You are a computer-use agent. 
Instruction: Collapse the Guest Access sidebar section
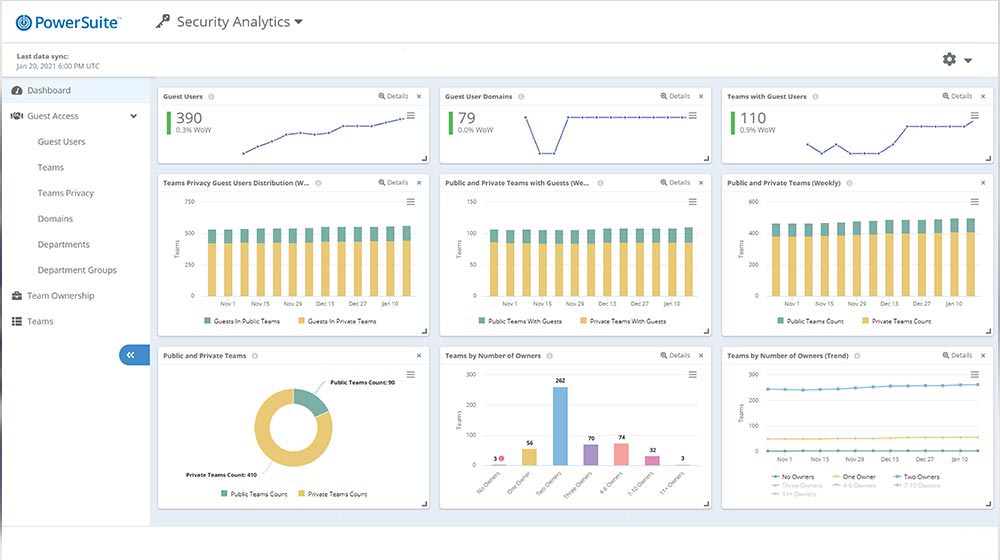coord(134,116)
